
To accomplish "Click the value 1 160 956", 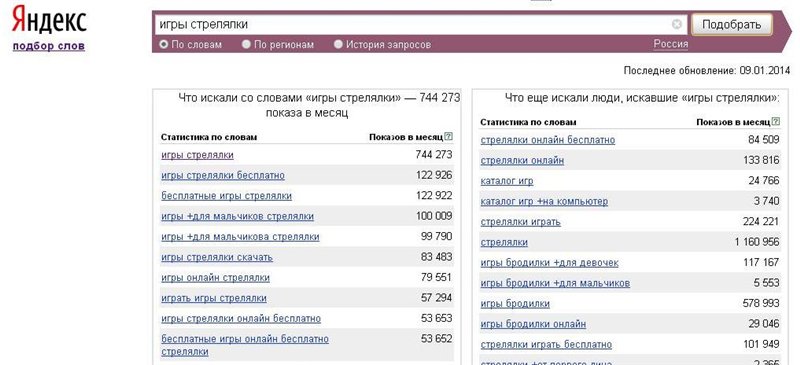I will click(x=757, y=241).
